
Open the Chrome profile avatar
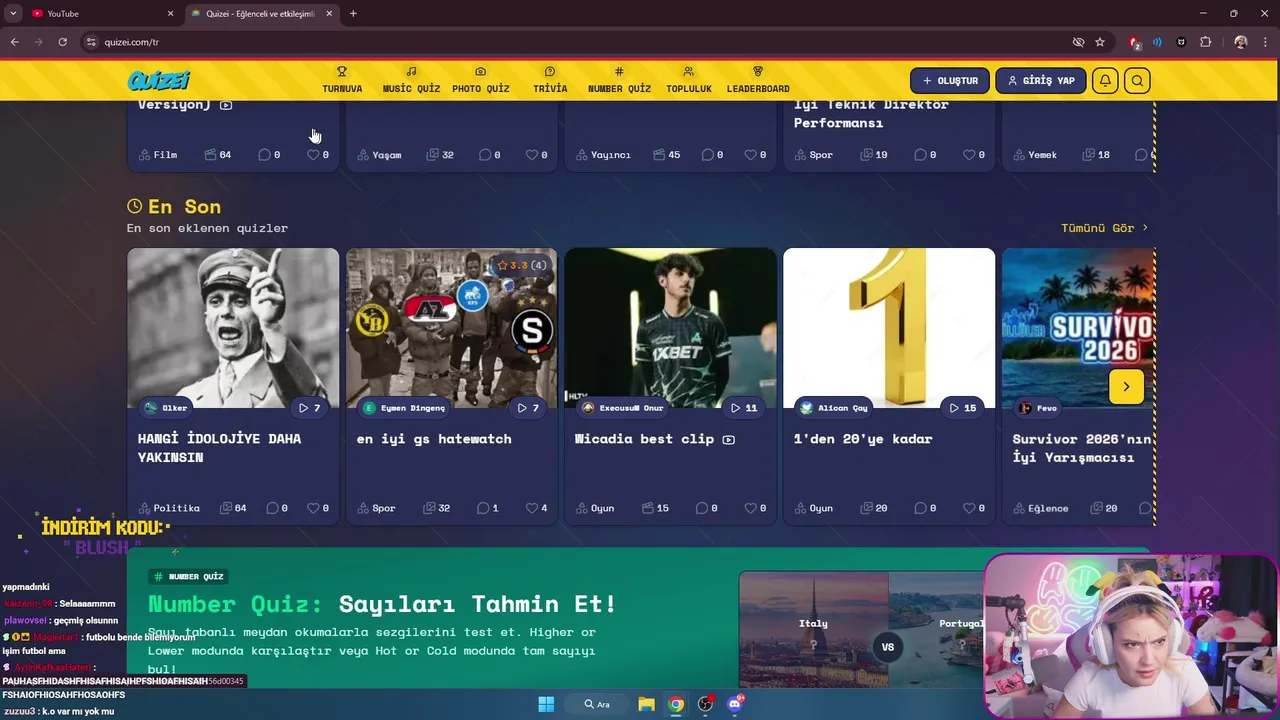point(1241,42)
